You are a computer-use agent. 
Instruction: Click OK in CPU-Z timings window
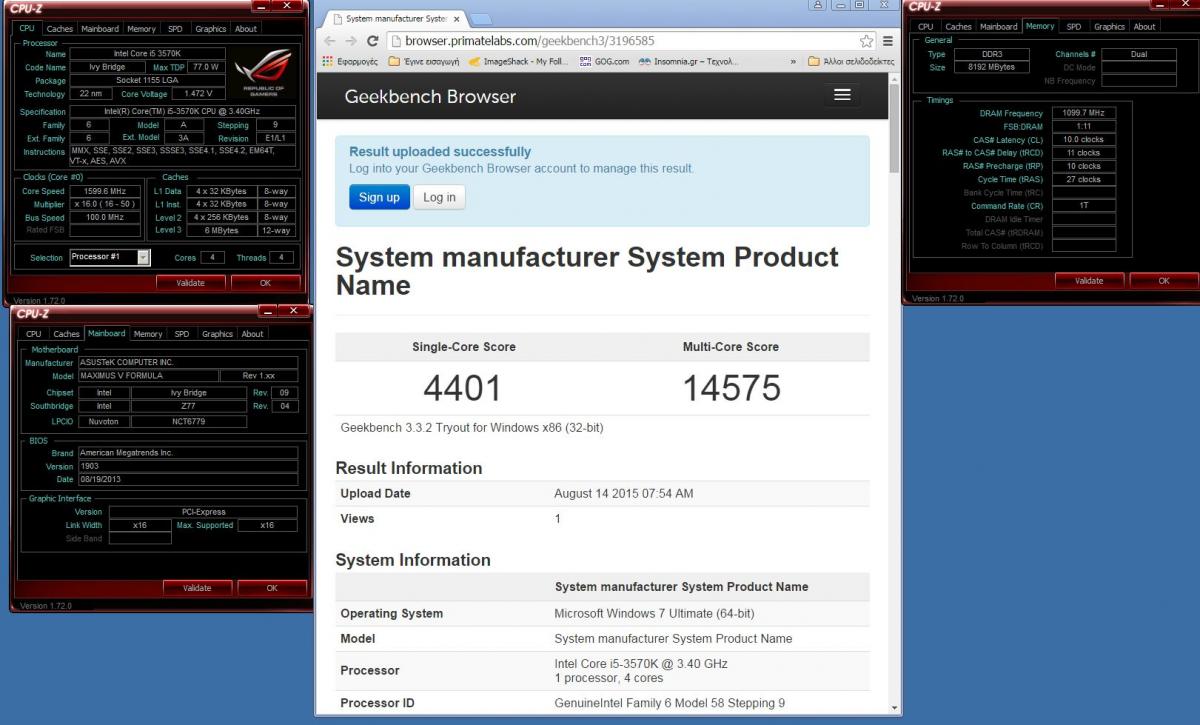(1164, 281)
